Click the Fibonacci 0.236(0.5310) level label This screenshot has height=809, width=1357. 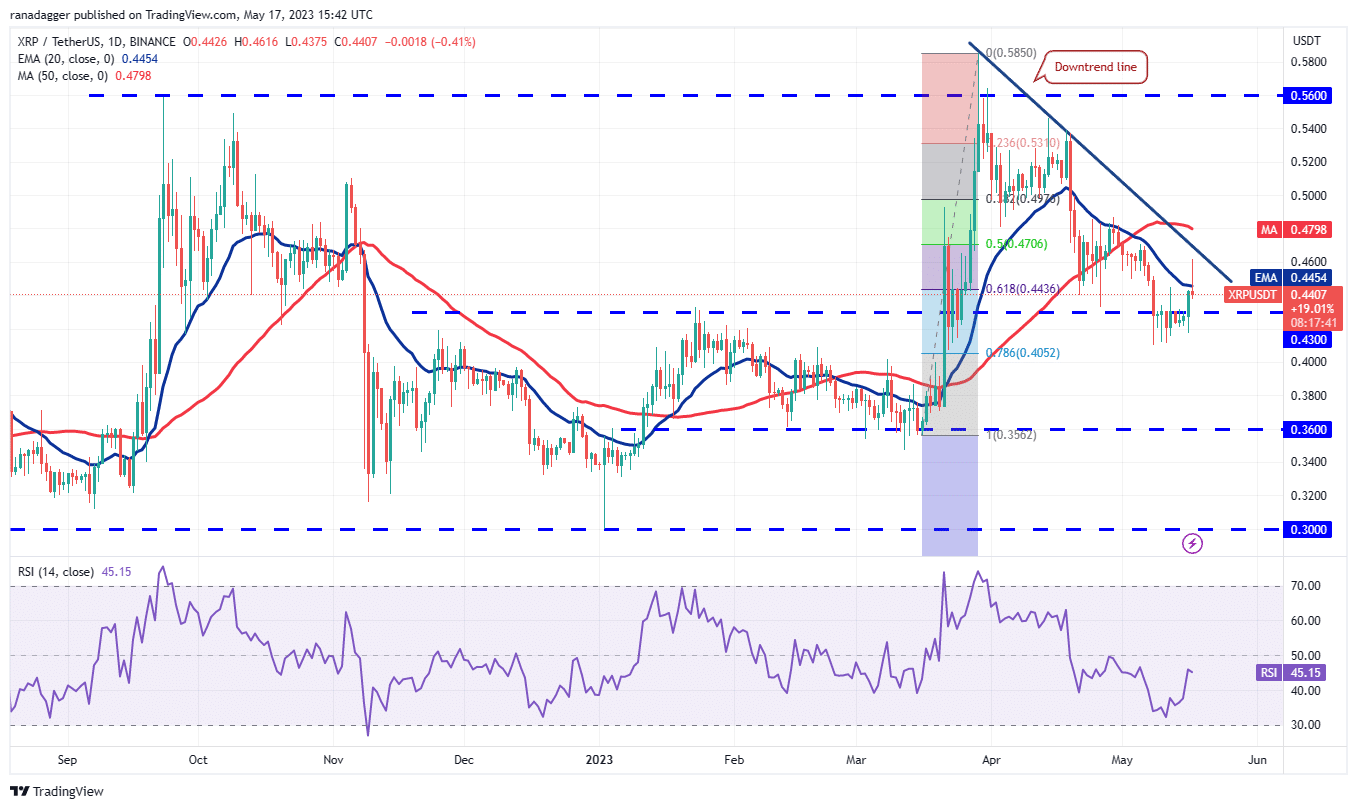(1023, 143)
